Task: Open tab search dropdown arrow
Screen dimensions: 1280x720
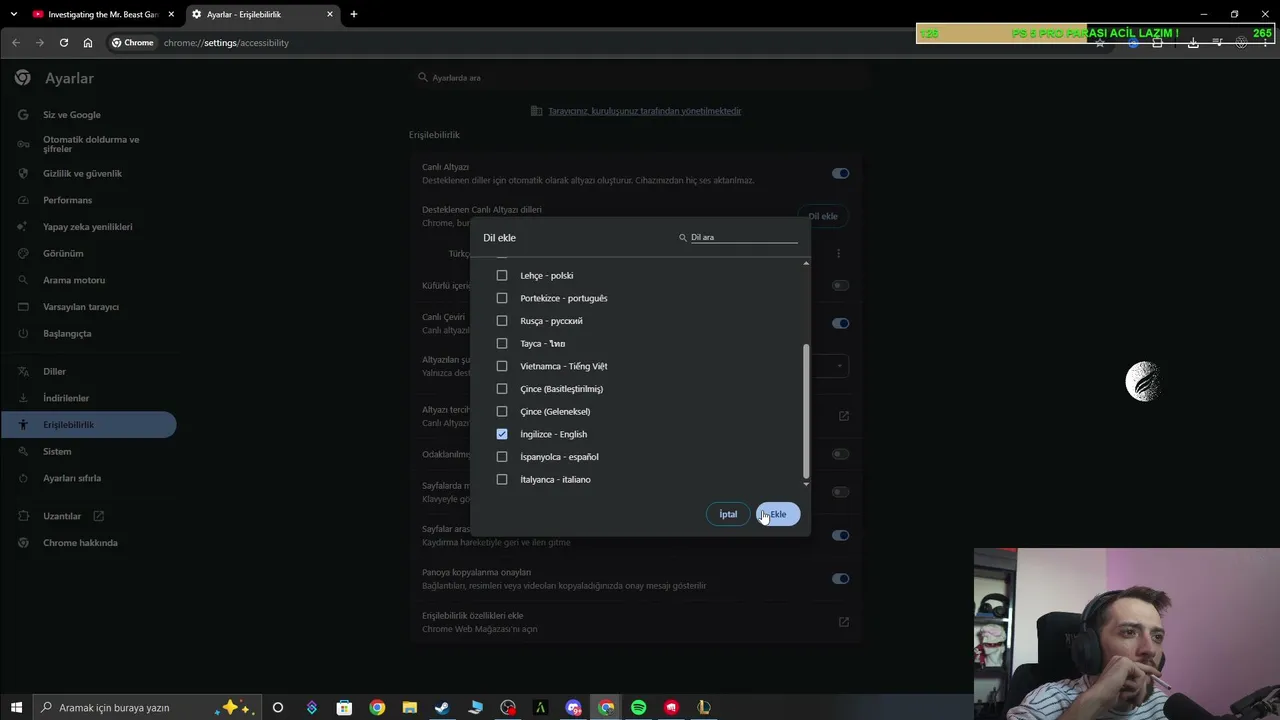Action: 14,14
